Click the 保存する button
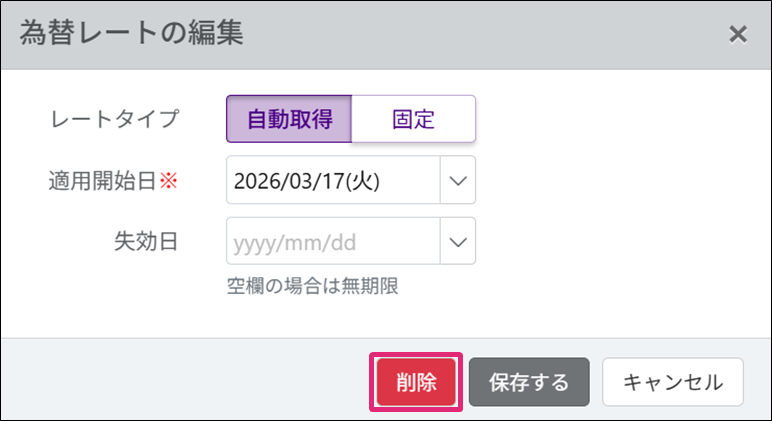The height and width of the screenshot is (421, 772). point(529,382)
